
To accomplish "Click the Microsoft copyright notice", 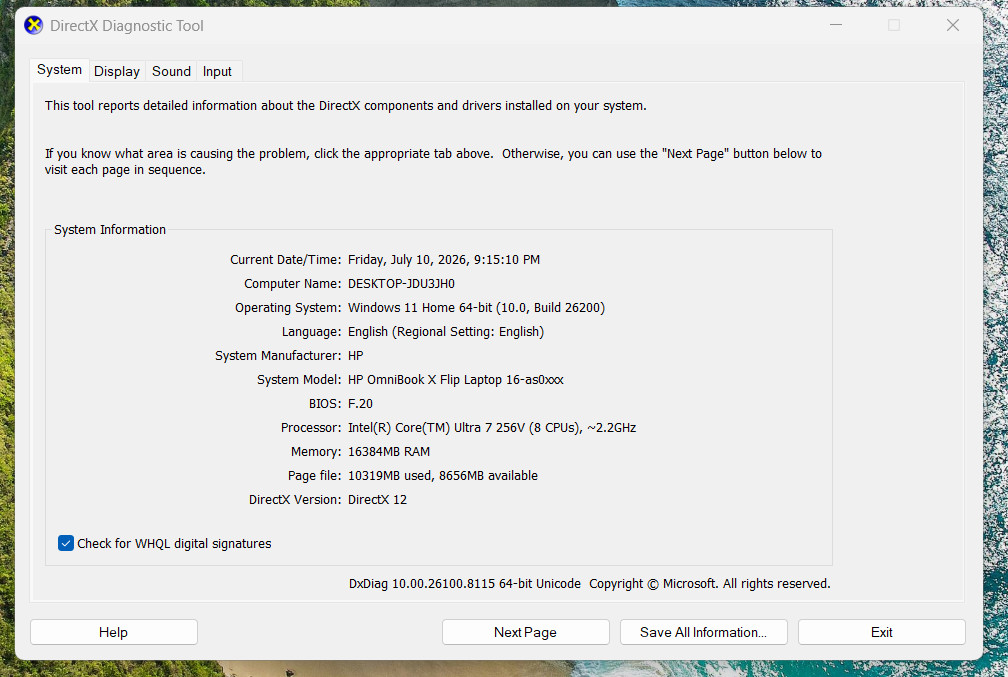I will click(710, 584).
